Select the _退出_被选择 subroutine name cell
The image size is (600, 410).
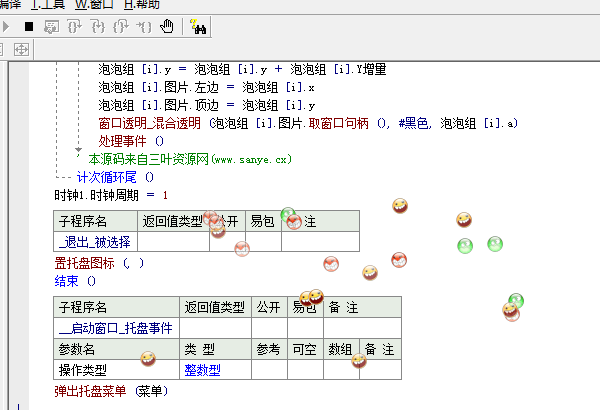[x=94, y=241]
